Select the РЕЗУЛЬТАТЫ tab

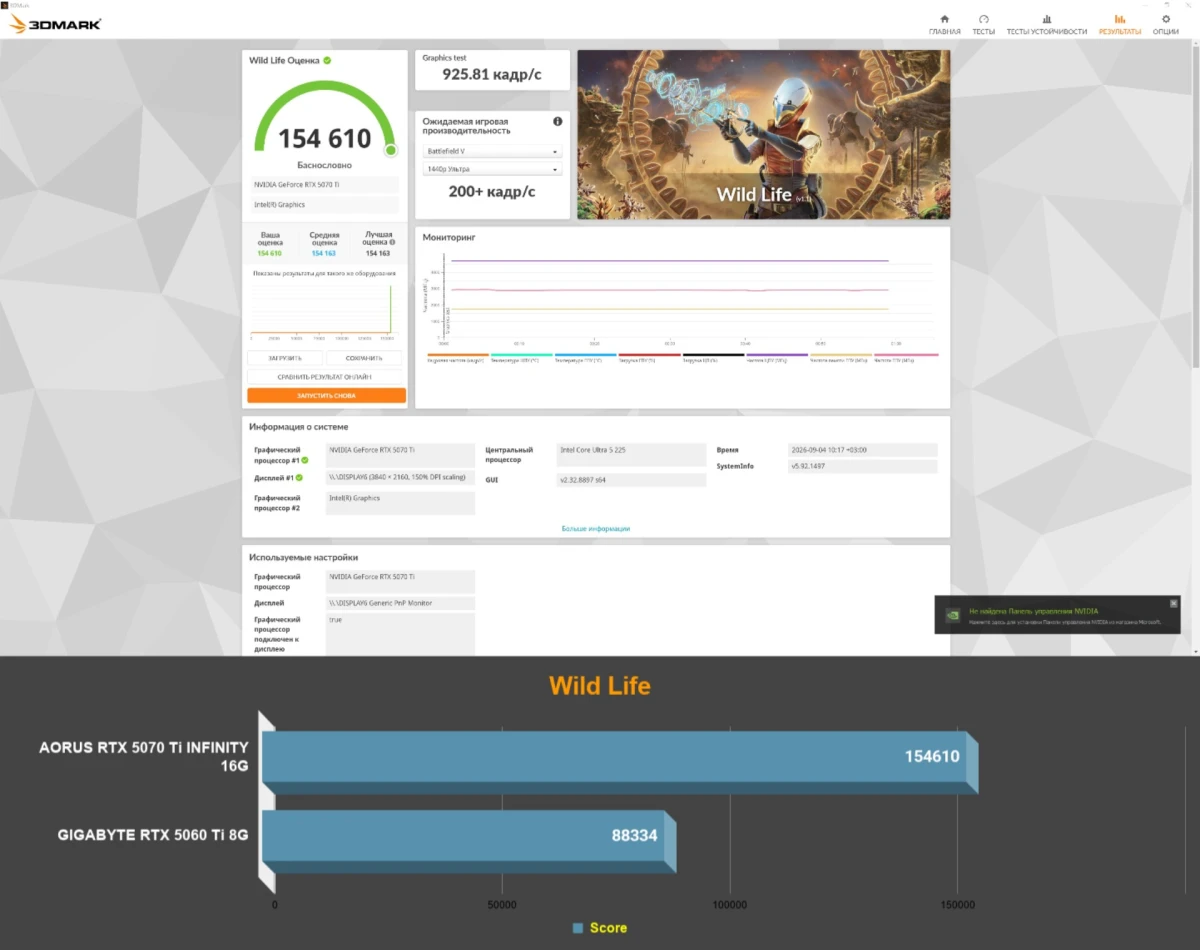pyautogui.click(x=1119, y=24)
